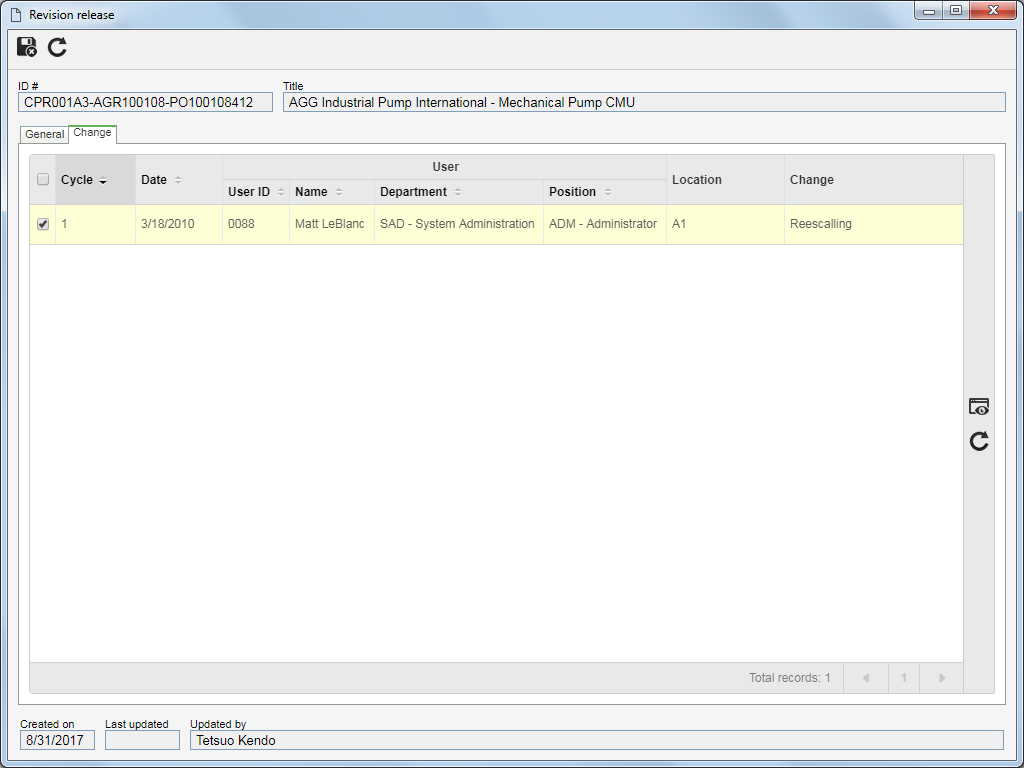This screenshot has height=768, width=1024.
Task: Select the Reescalling change cell
Action: pyautogui.click(x=873, y=224)
